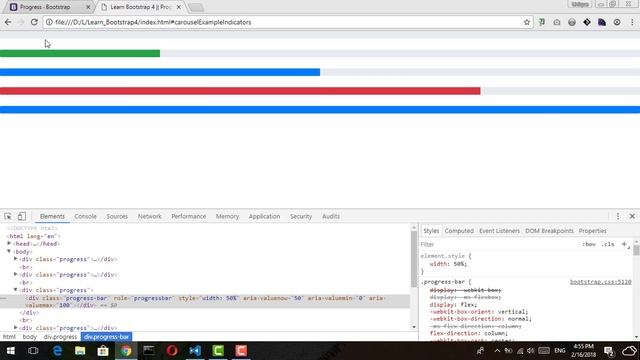Screen dimensions: 640x360
Task: Open the Action Center notifications icon
Action: tap(609, 351)
